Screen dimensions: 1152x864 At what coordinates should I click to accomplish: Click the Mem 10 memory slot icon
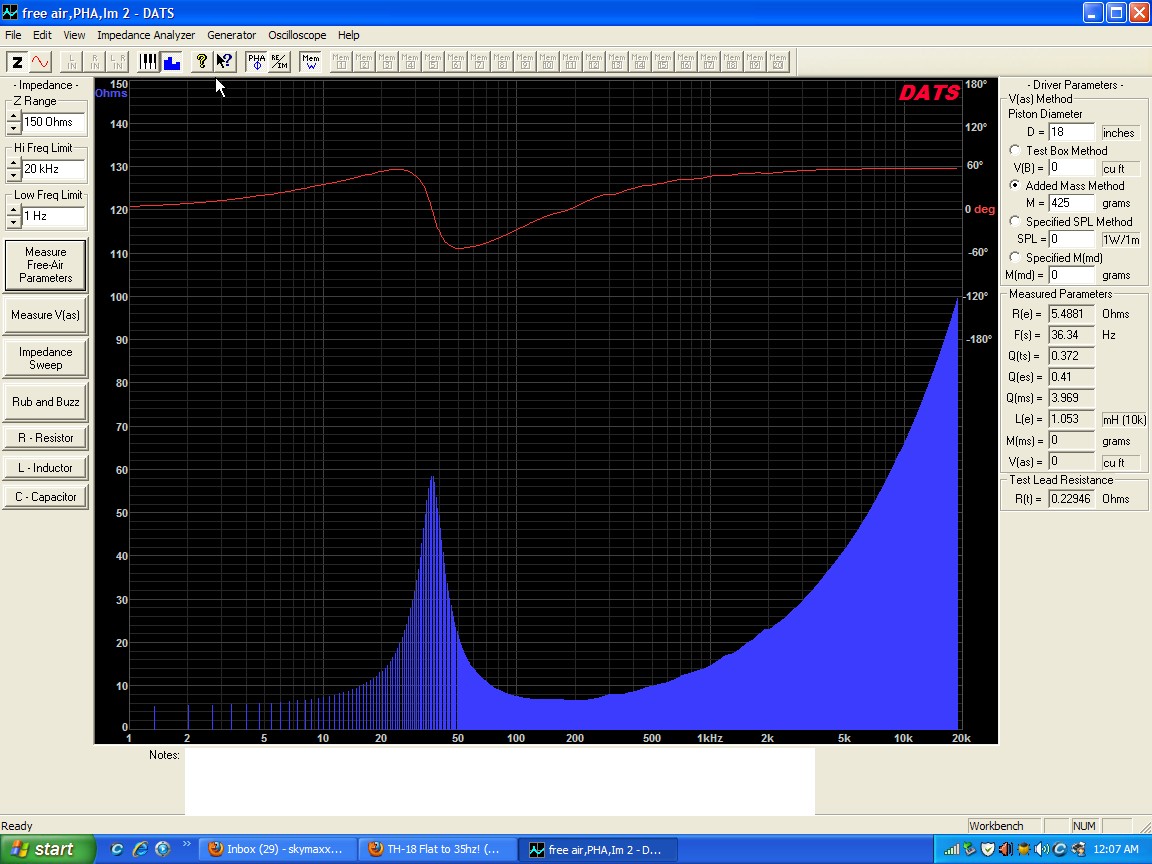(548, 62)
